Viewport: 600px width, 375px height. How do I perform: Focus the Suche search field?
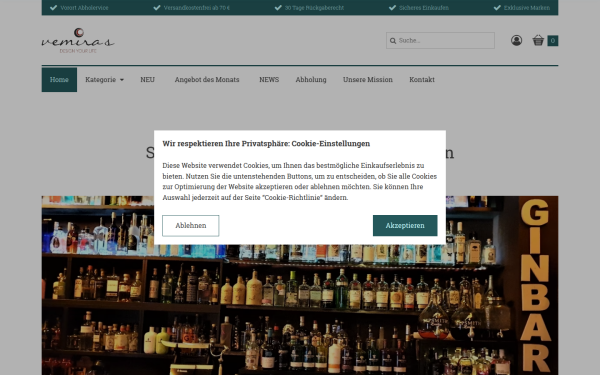click(440, 41)
